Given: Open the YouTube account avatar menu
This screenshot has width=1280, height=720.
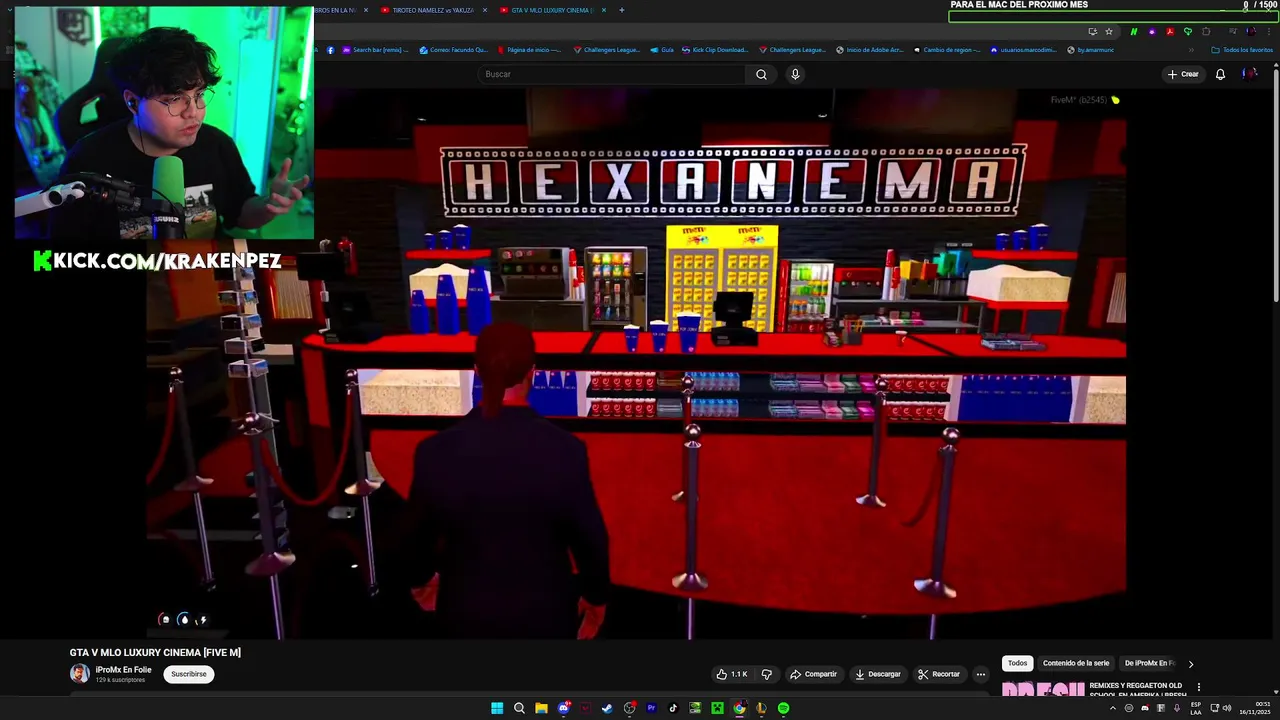Looking at the screenshot, I should [x=1249, y=74].
